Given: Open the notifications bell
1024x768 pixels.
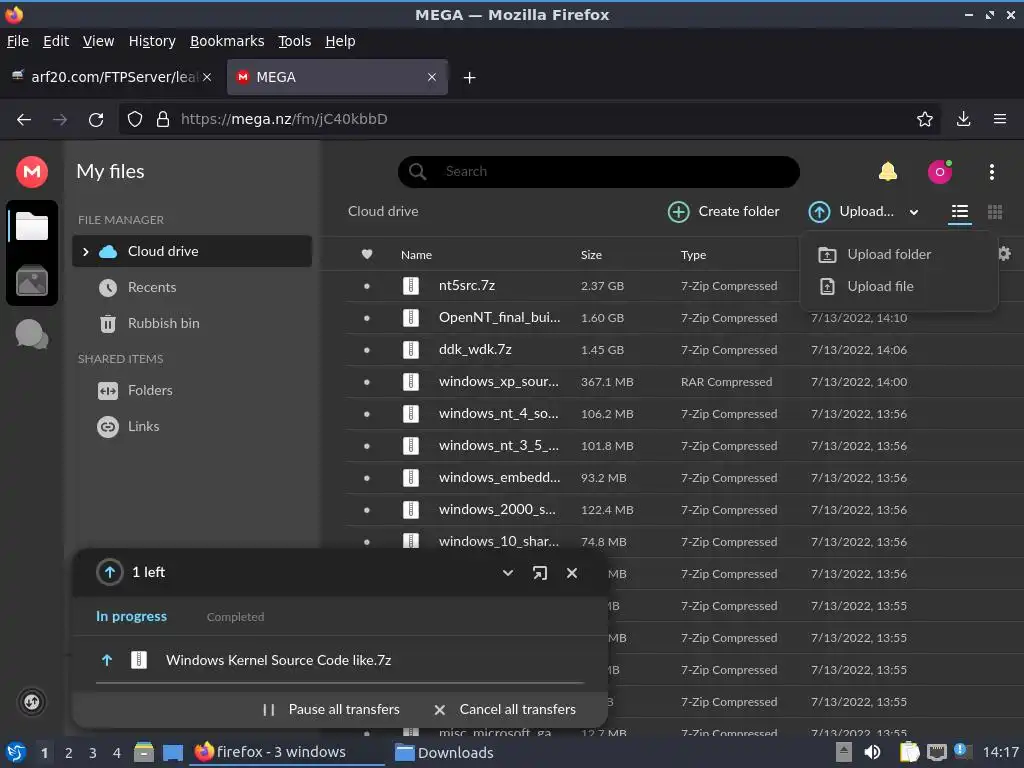Looking at the screenshot, I should click(887, 172).
